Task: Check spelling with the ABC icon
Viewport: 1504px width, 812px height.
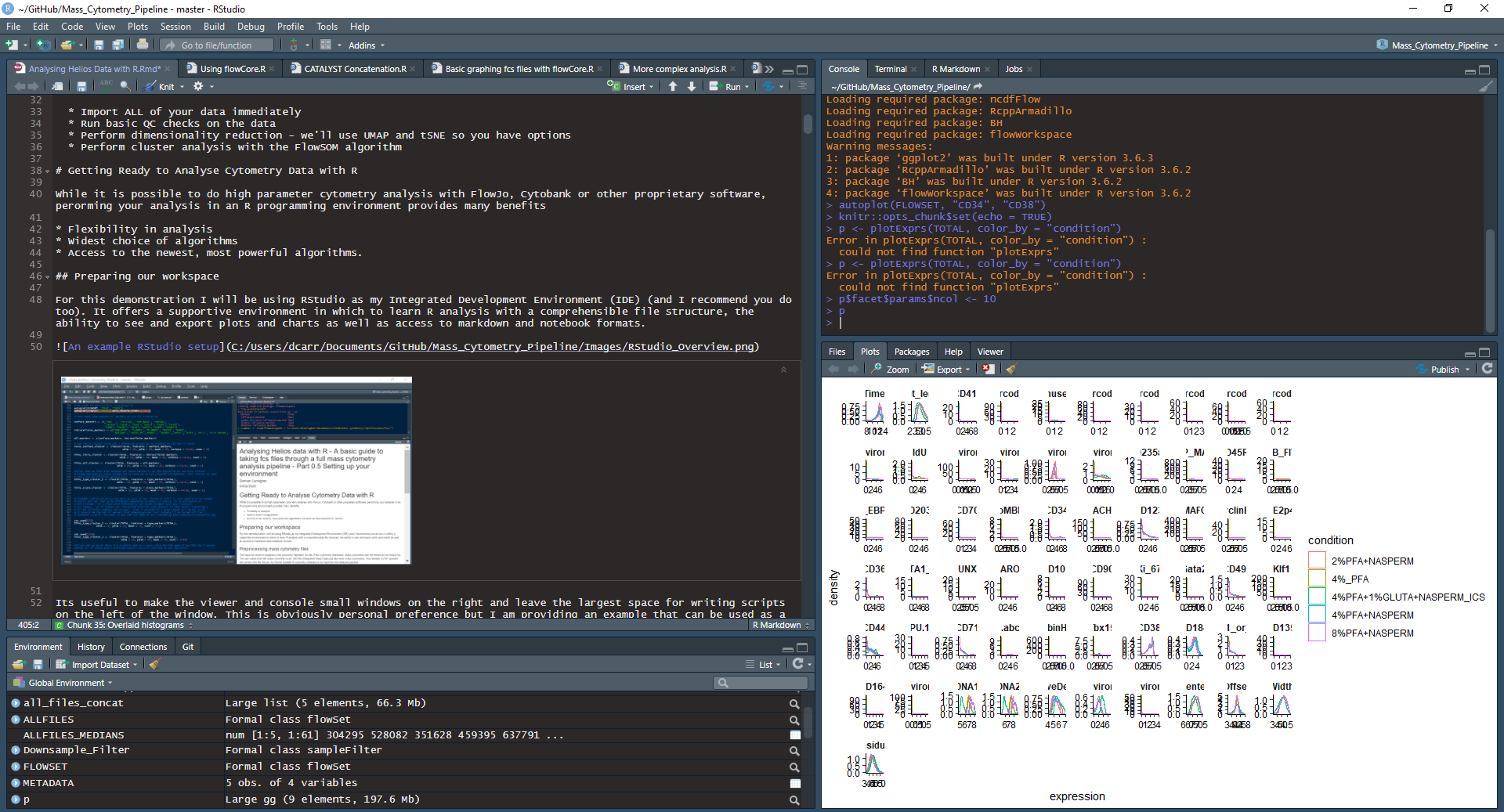Action: pyautogui.click(x=106, y=86)
